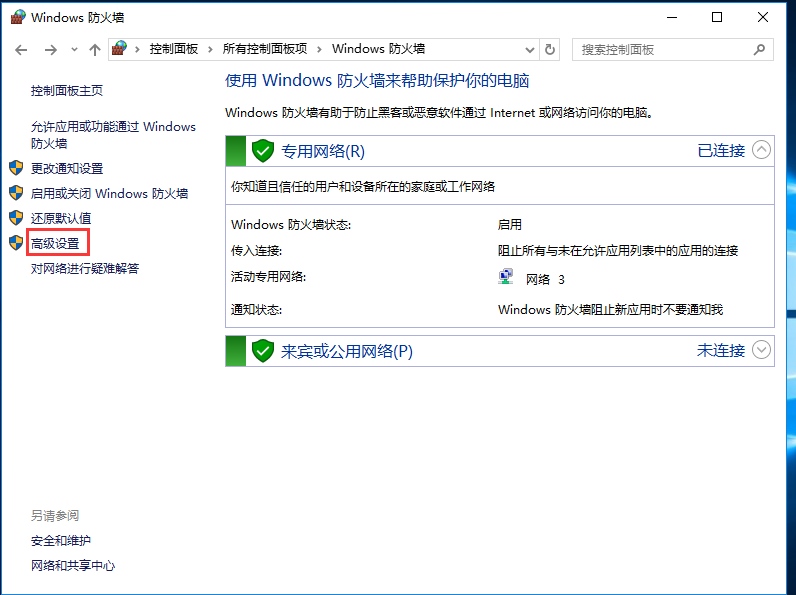Click the 未连接 status text

(721, 351)
